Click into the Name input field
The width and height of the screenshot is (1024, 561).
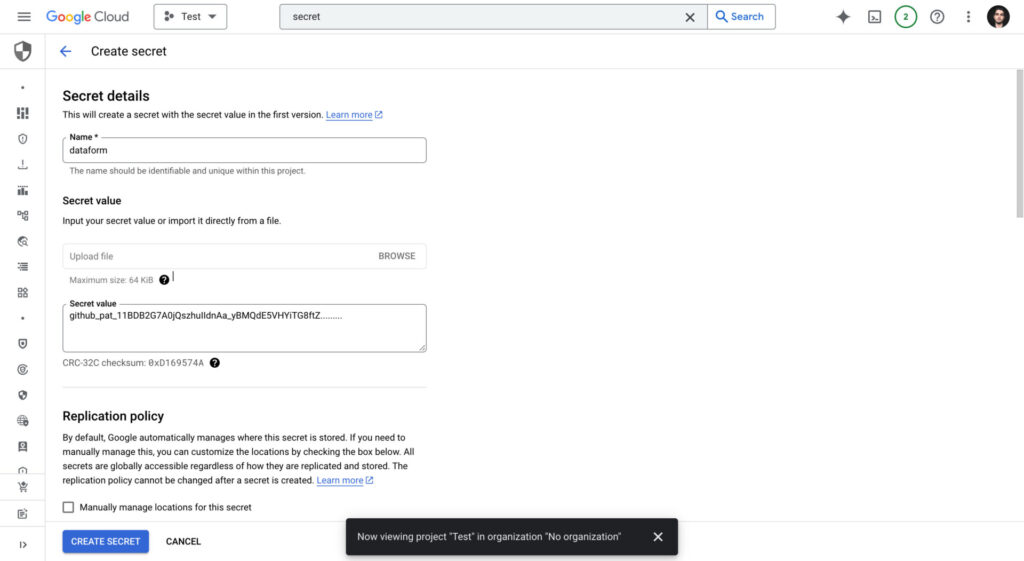(244, 150)
